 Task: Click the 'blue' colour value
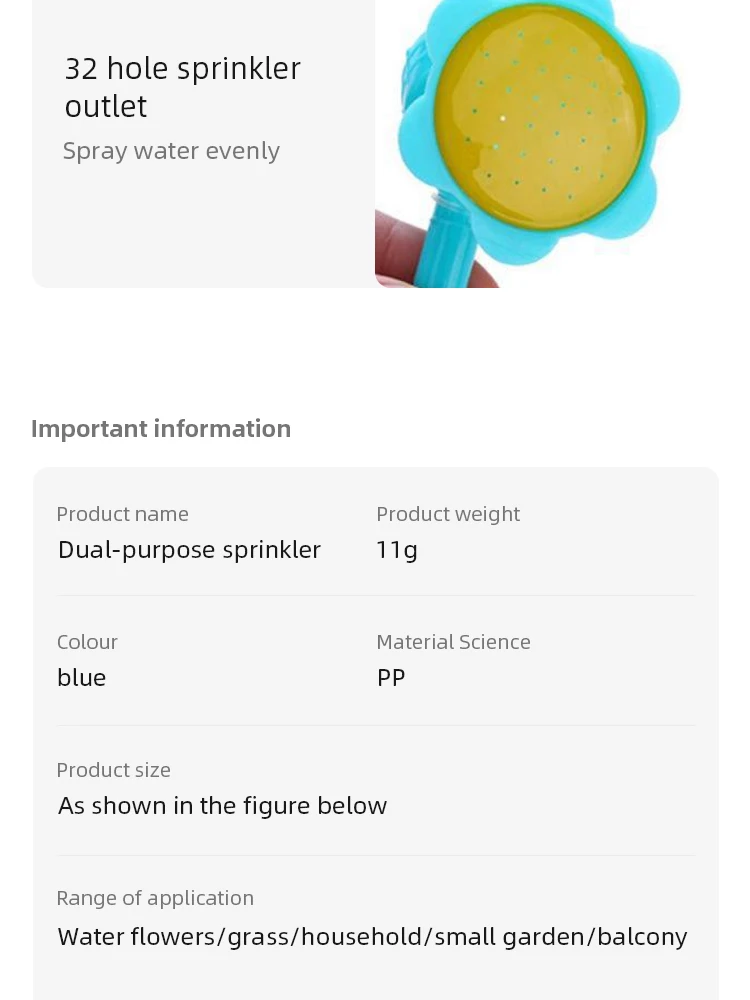tap(82, 677)
